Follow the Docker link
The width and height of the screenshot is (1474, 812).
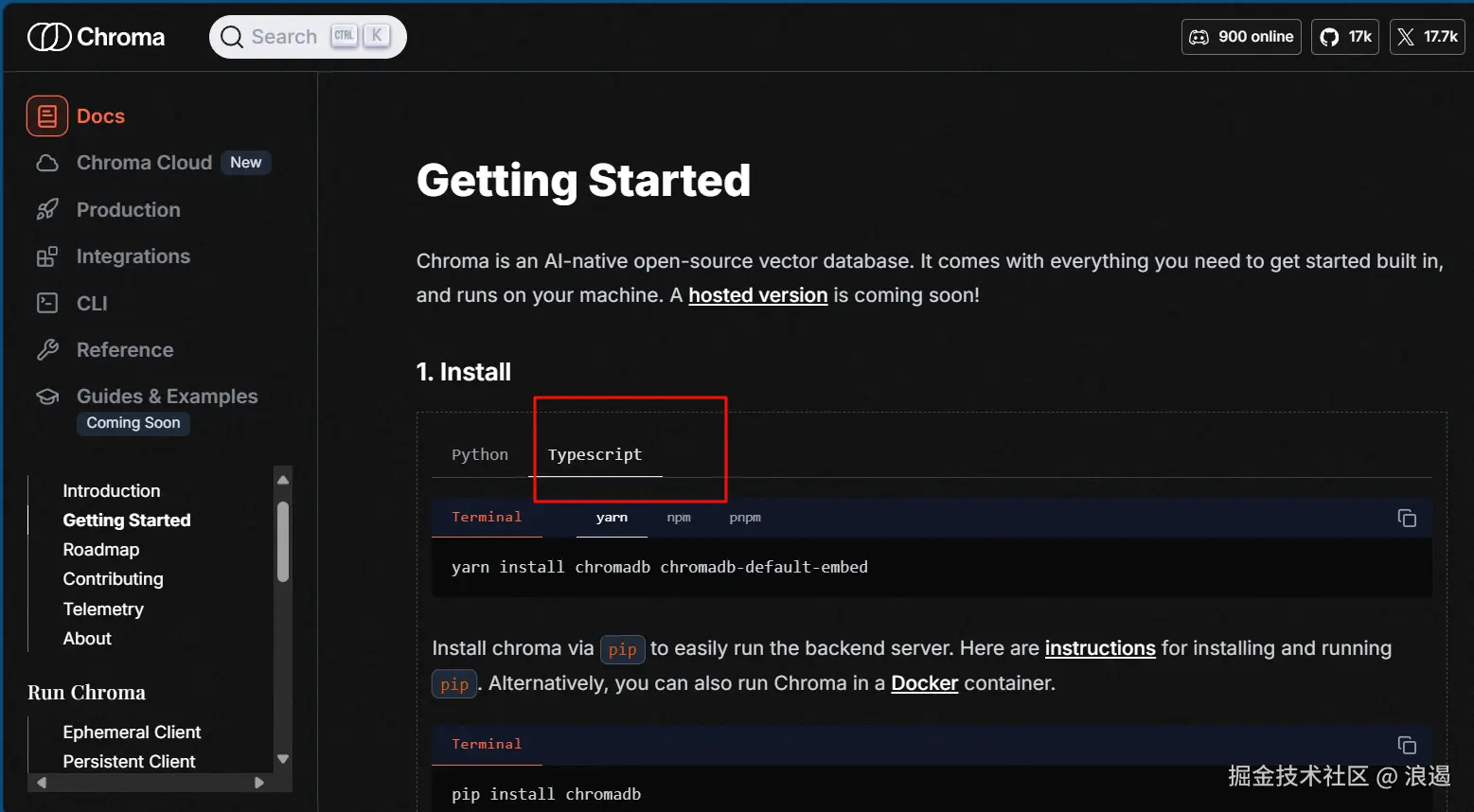[x=925, y=683]
